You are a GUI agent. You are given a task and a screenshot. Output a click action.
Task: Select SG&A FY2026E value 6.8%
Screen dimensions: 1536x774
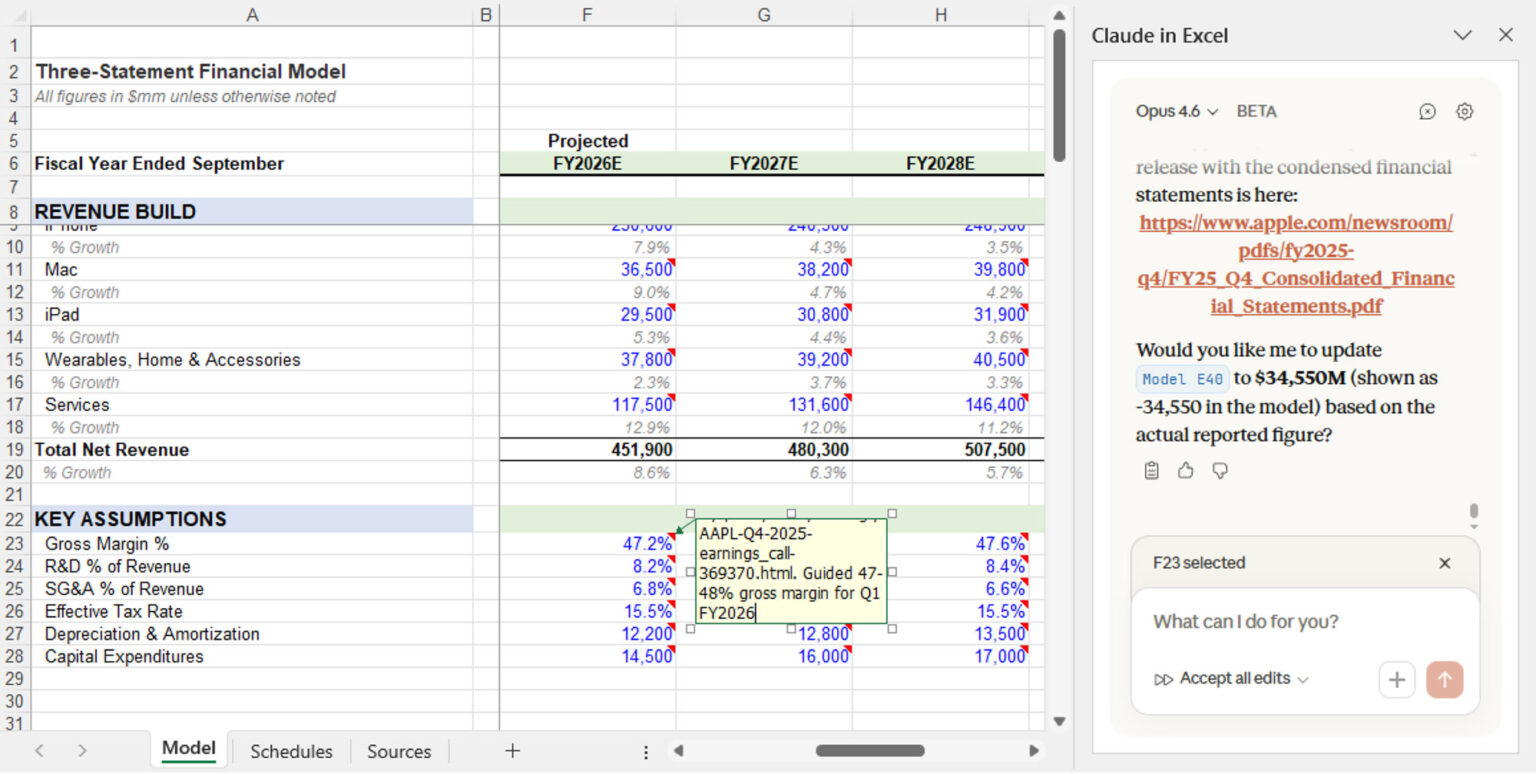click(x=587, y=589)
